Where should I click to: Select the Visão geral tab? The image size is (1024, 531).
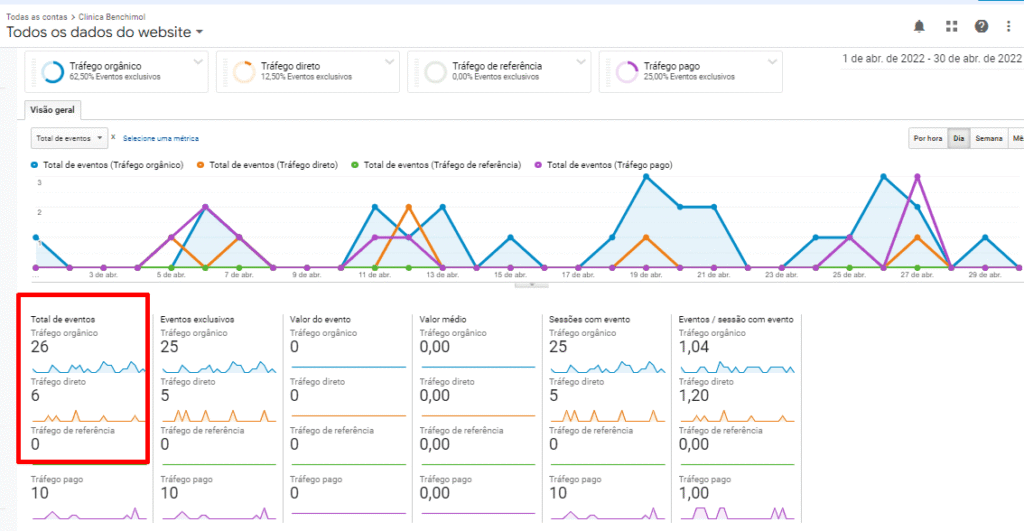pyautogui.click(x=54, y=110)
